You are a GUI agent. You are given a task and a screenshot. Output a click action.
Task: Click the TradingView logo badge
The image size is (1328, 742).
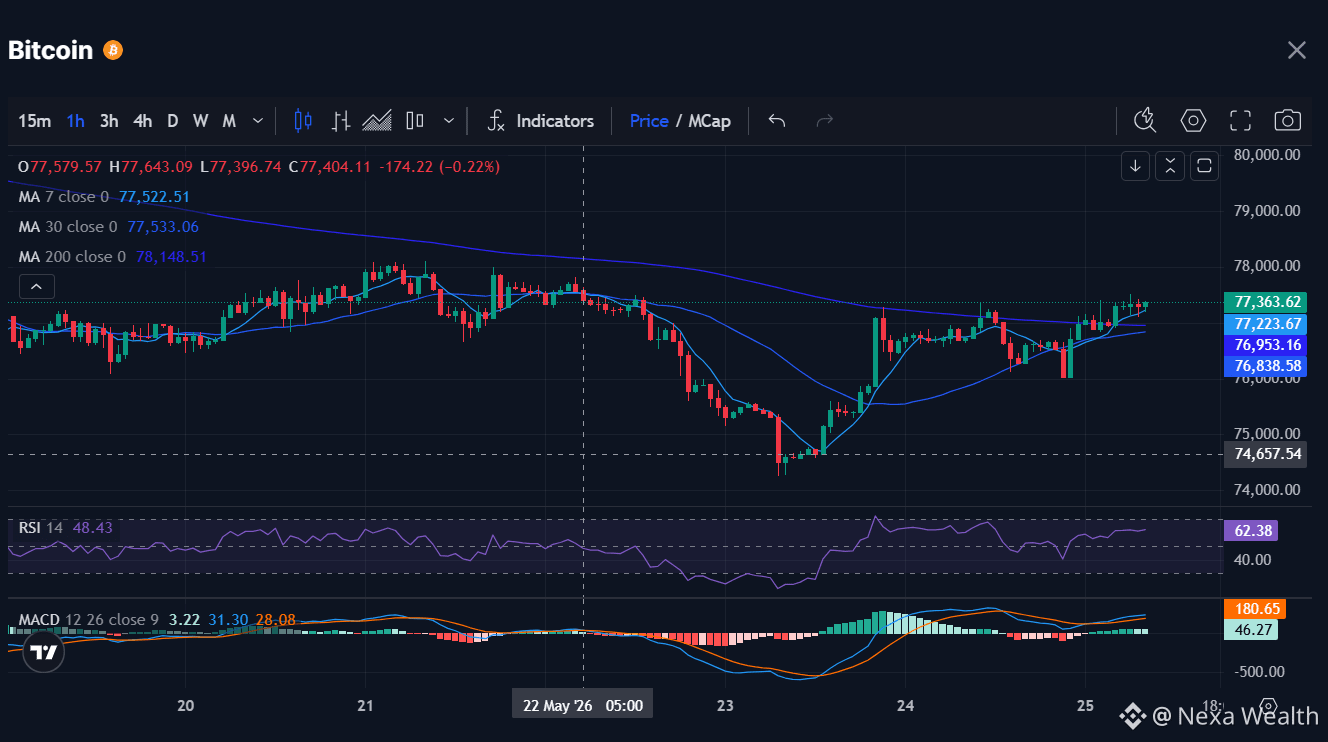click(42, 652)
